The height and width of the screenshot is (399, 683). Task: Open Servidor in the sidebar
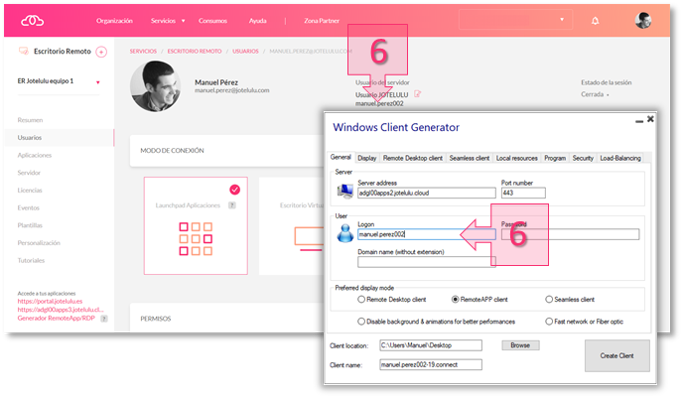coord(29,172)
